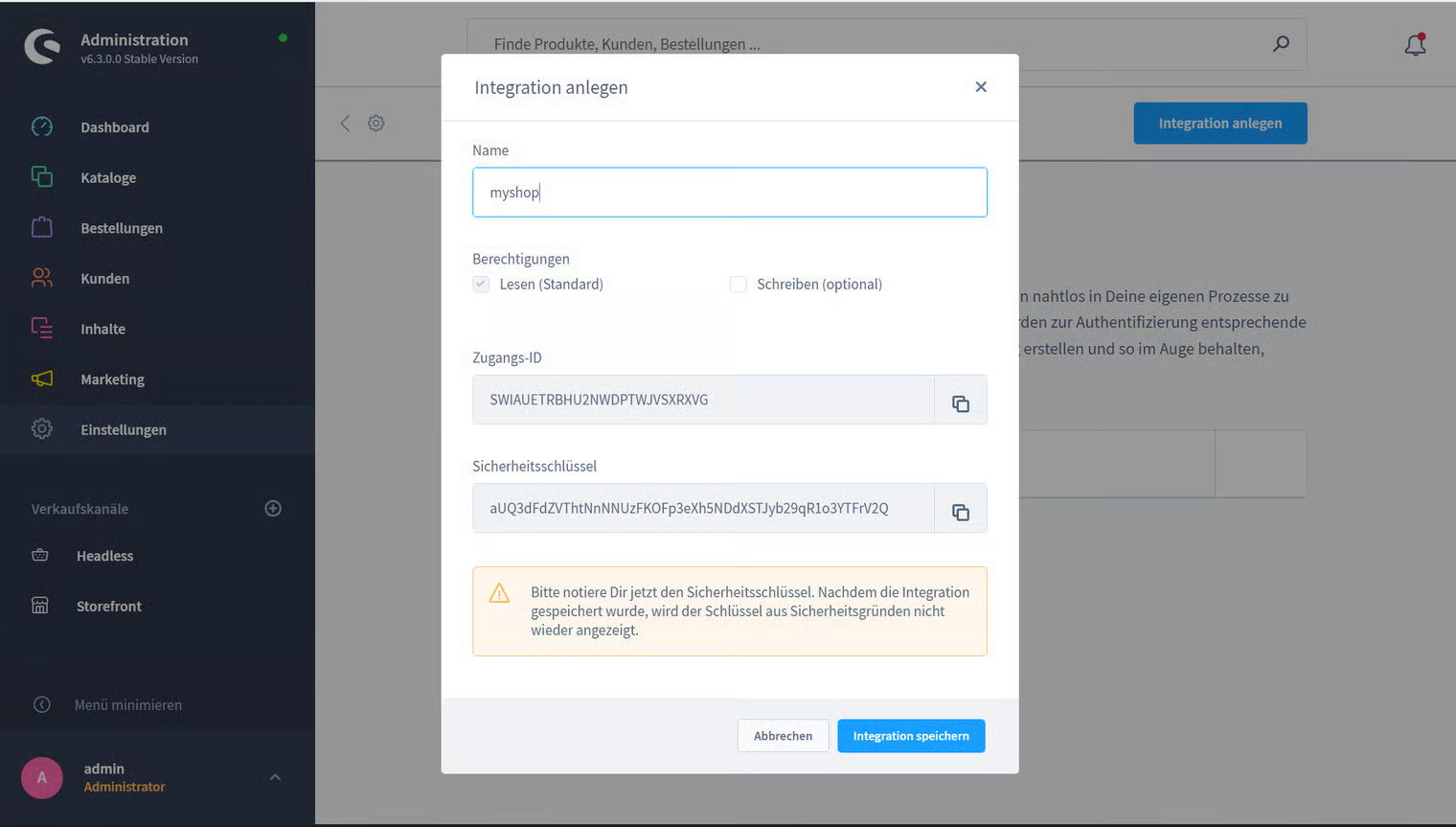The height and width of the screenshot is (827, 1456).
Task: Expand the admin user menu chevron
Action: point(275,777)
